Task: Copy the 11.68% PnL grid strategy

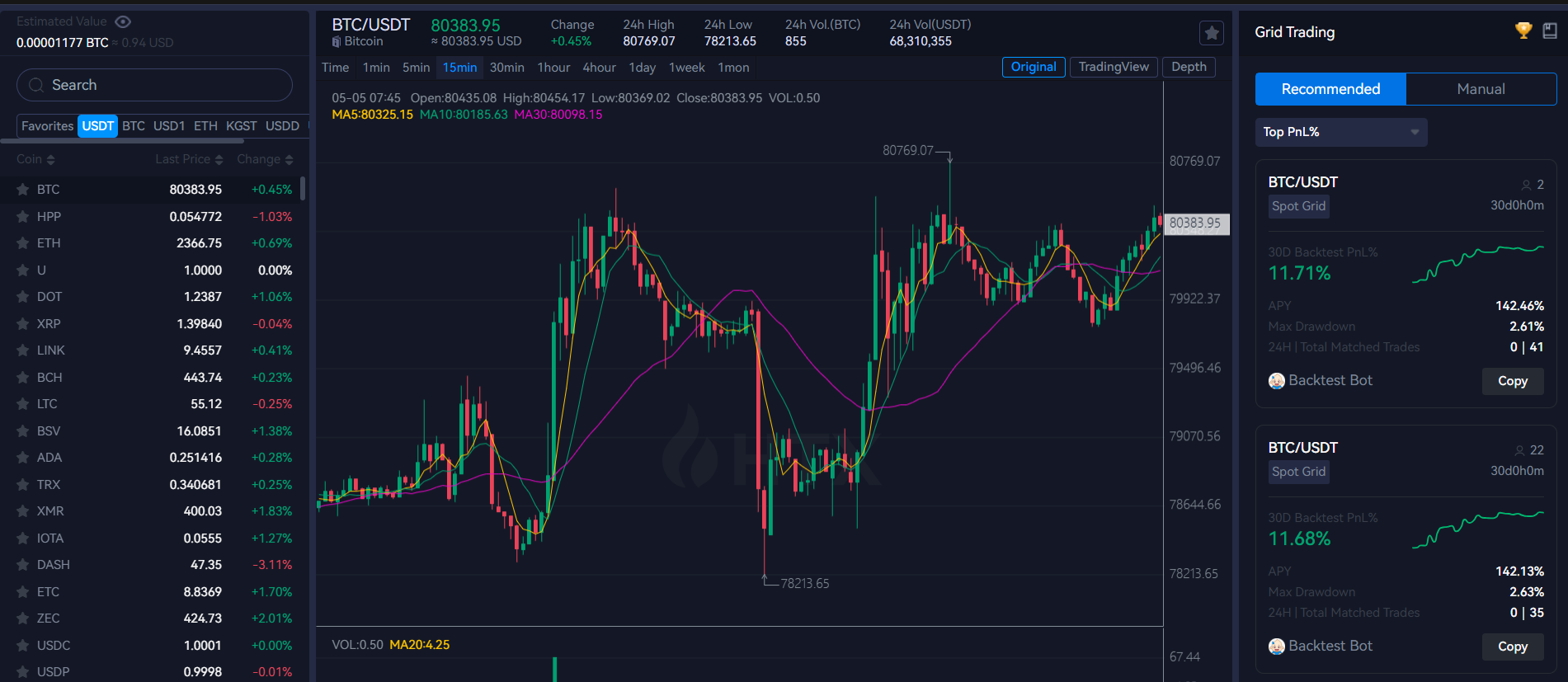Action: [1513, 647]
